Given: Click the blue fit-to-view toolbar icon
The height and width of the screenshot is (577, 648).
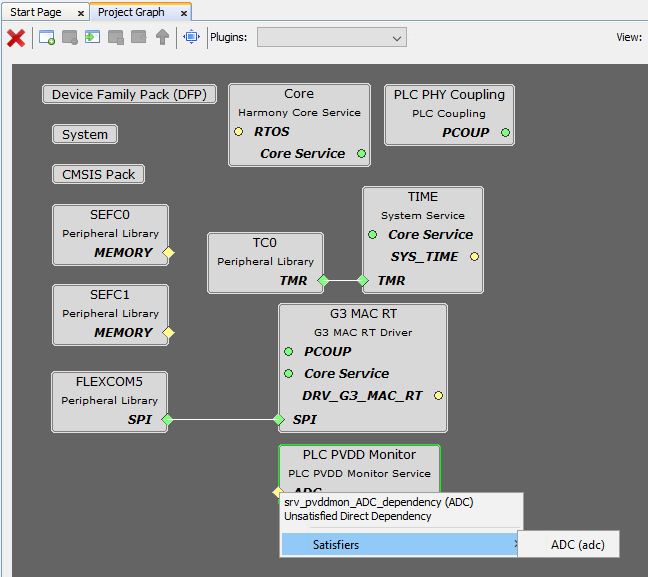Looking at the screenshot, I should (x=191, y=37).
